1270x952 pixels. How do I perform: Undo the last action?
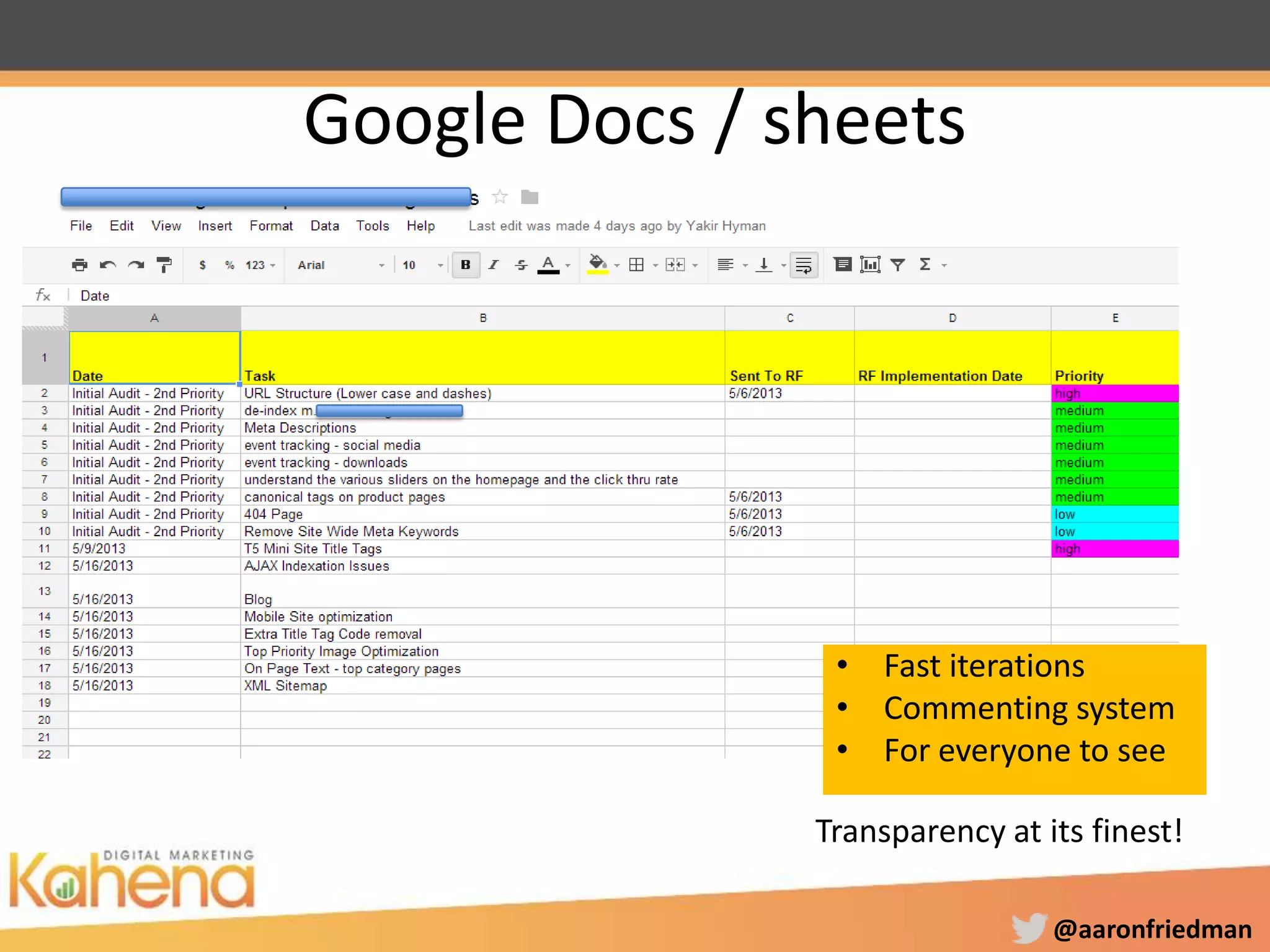(x=108, y=265)
